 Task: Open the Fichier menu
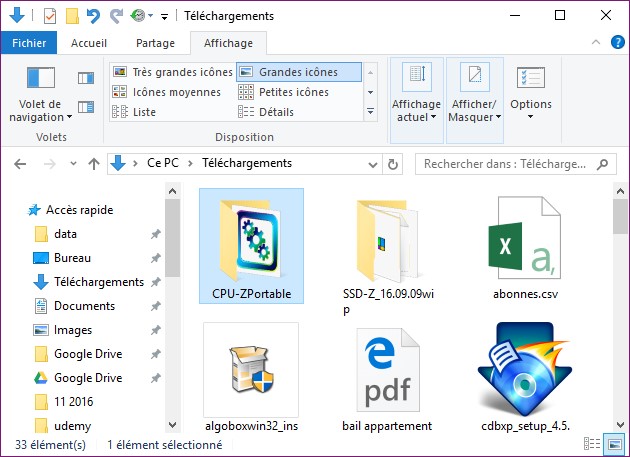coord(28,43)
